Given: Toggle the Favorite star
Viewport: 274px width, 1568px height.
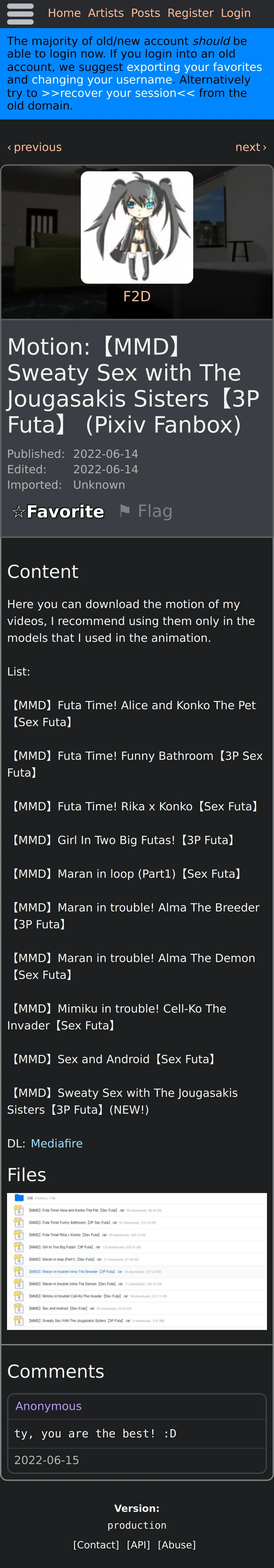Looking at the screenshot, I should tap(58, 511).
